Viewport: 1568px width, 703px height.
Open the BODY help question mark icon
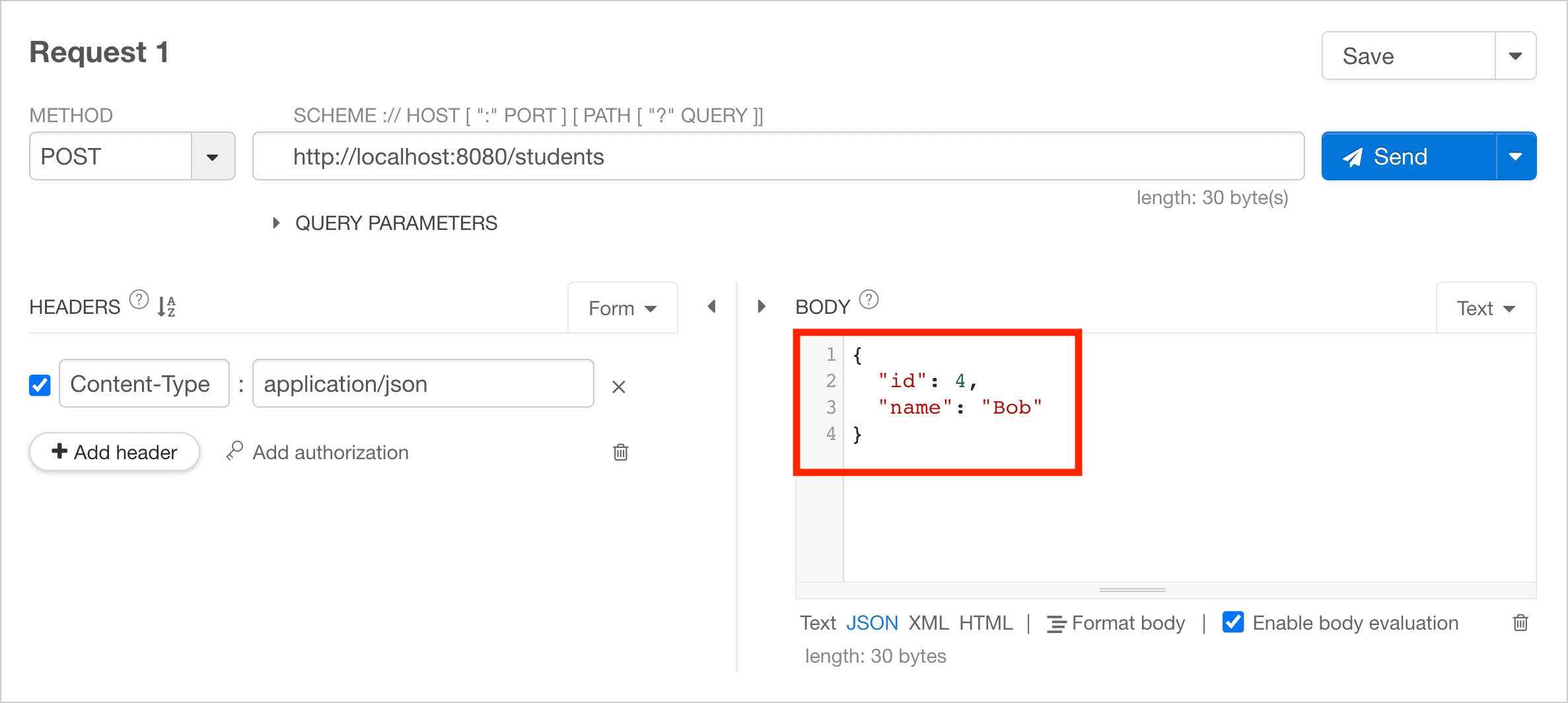click(869, 299)
